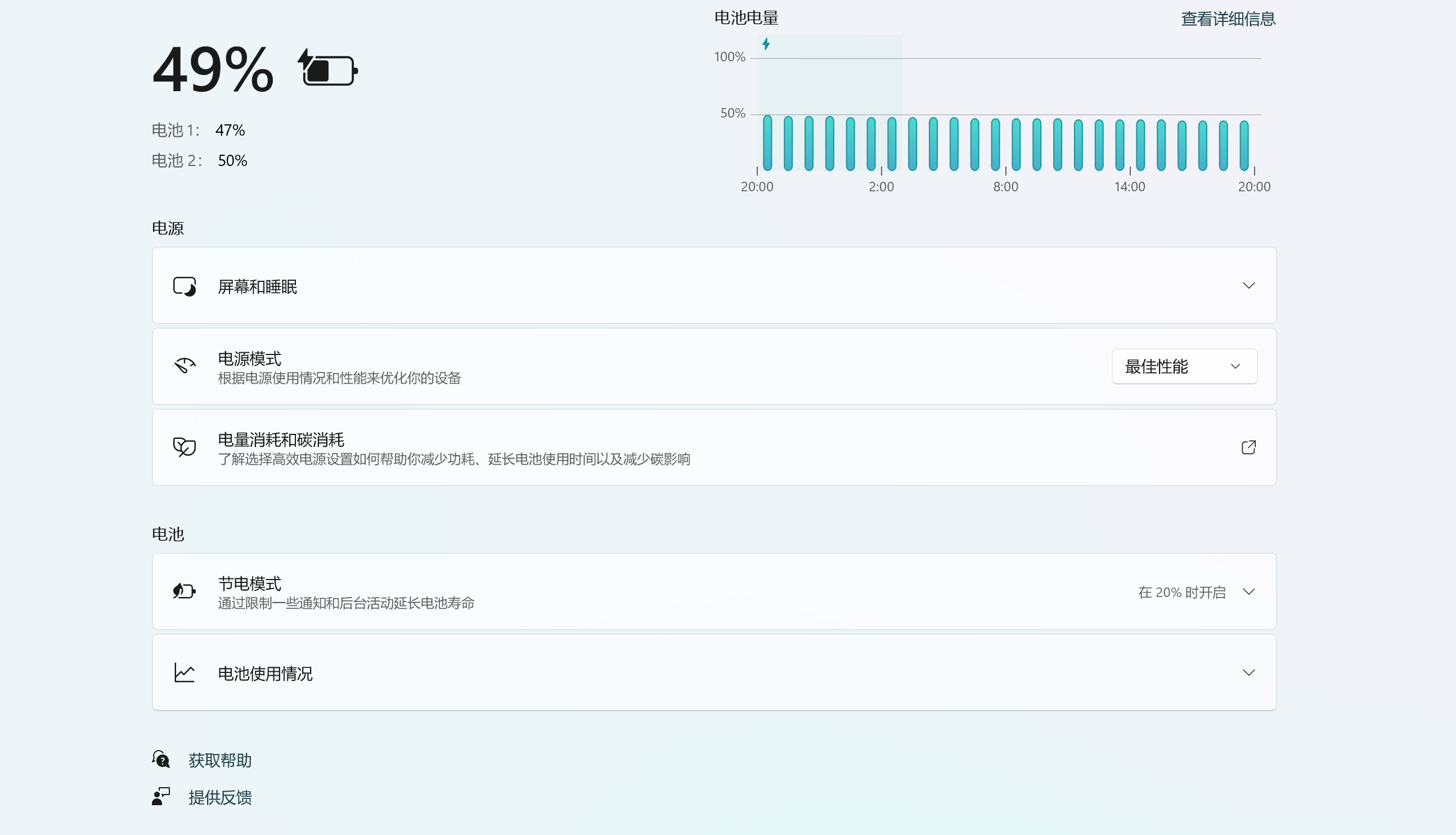This screenshot has width=1456, height=835.
Task: Click the 电量消耗和碳消耗 card title
Action: point(281,440)
